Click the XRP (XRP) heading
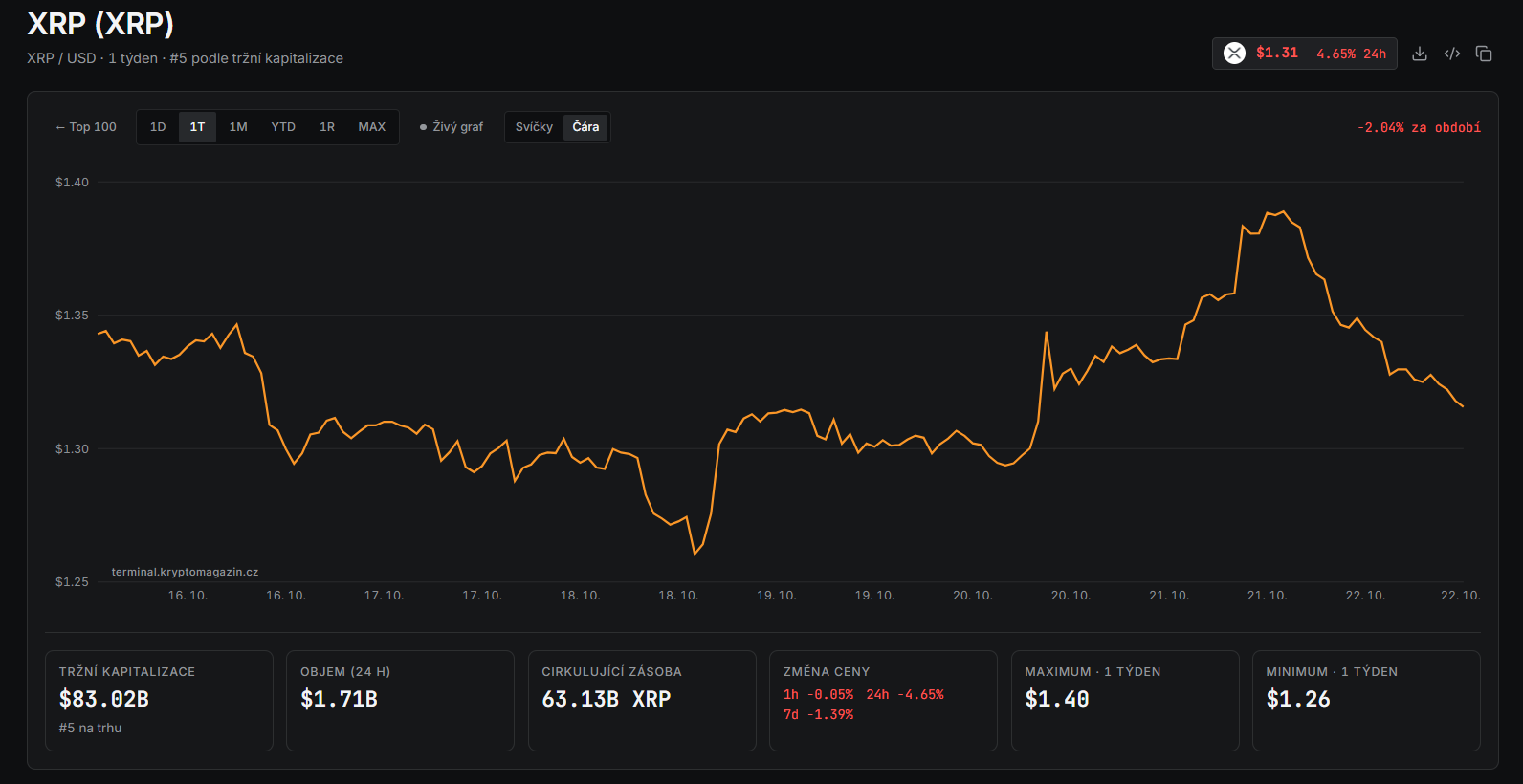This screenshot has width=1523, height=784. coord(100,23)
